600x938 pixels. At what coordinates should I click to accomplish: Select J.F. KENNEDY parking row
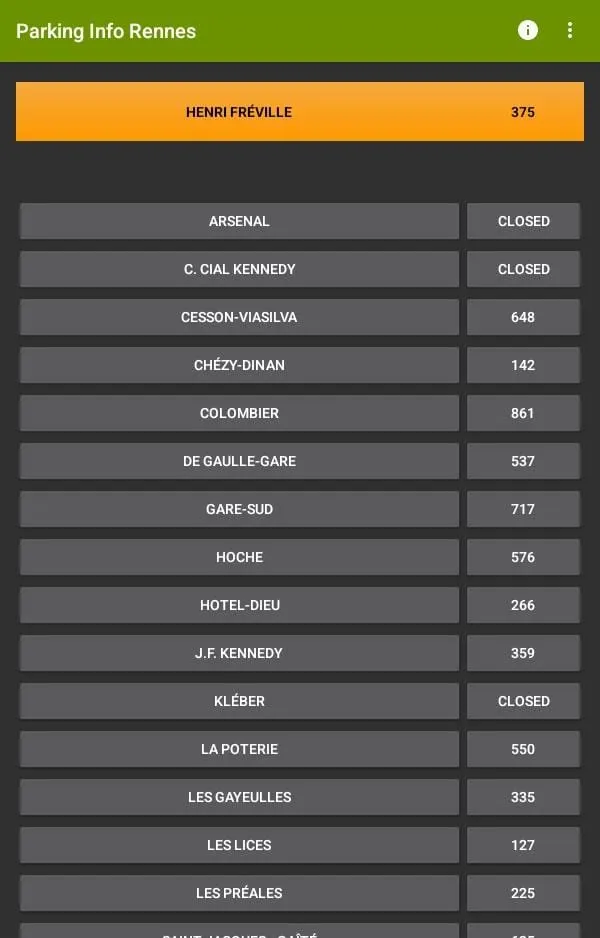[x=239, y=653]
